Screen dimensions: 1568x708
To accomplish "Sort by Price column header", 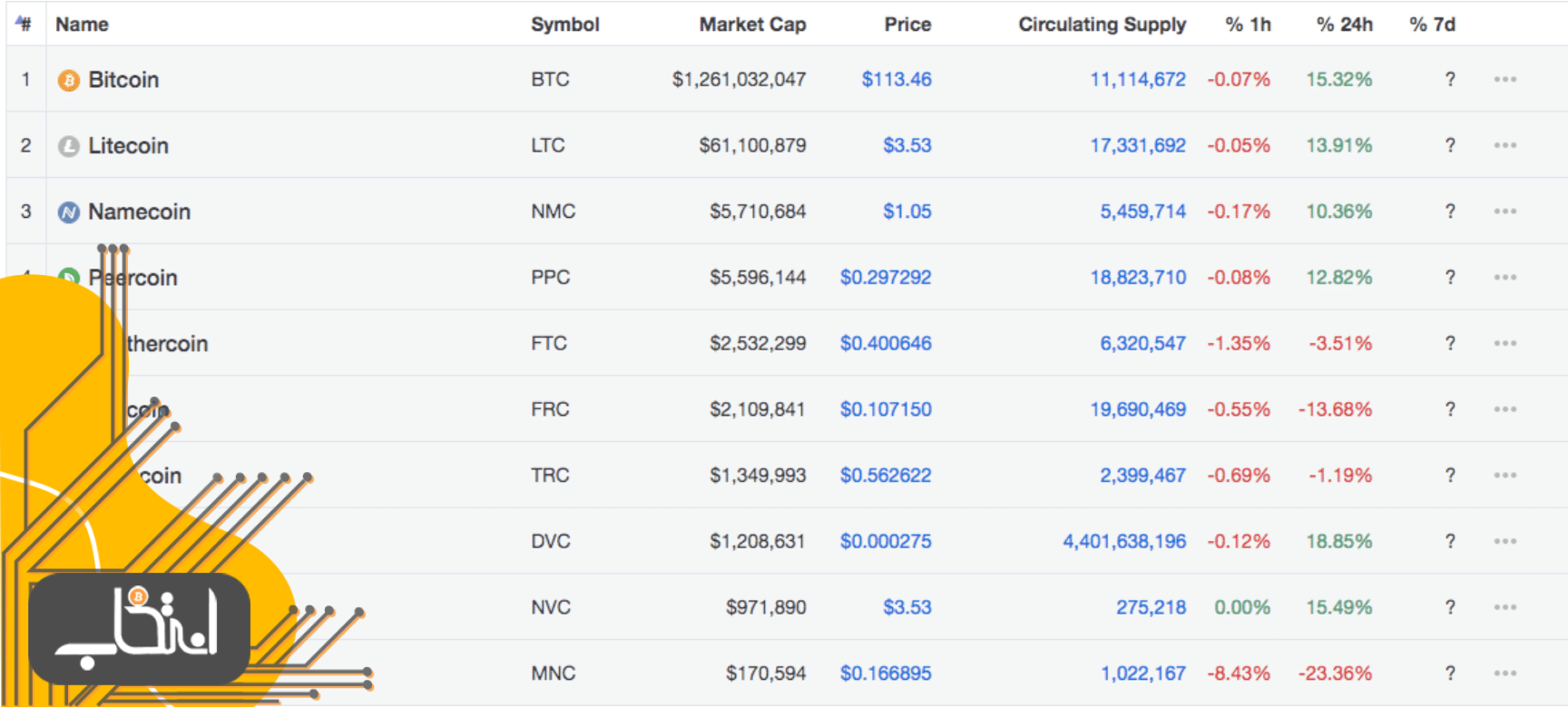I will tap(907, 25).
